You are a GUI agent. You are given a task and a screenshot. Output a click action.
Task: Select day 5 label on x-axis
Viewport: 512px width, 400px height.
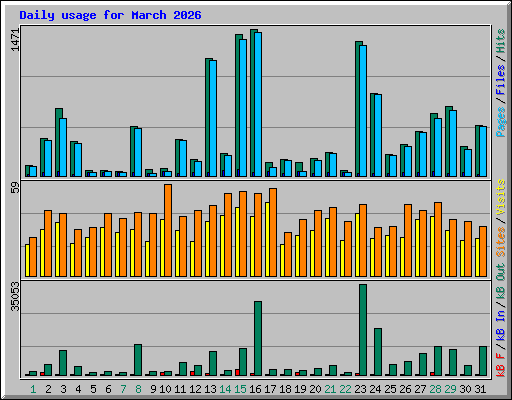tap(93, 389)
